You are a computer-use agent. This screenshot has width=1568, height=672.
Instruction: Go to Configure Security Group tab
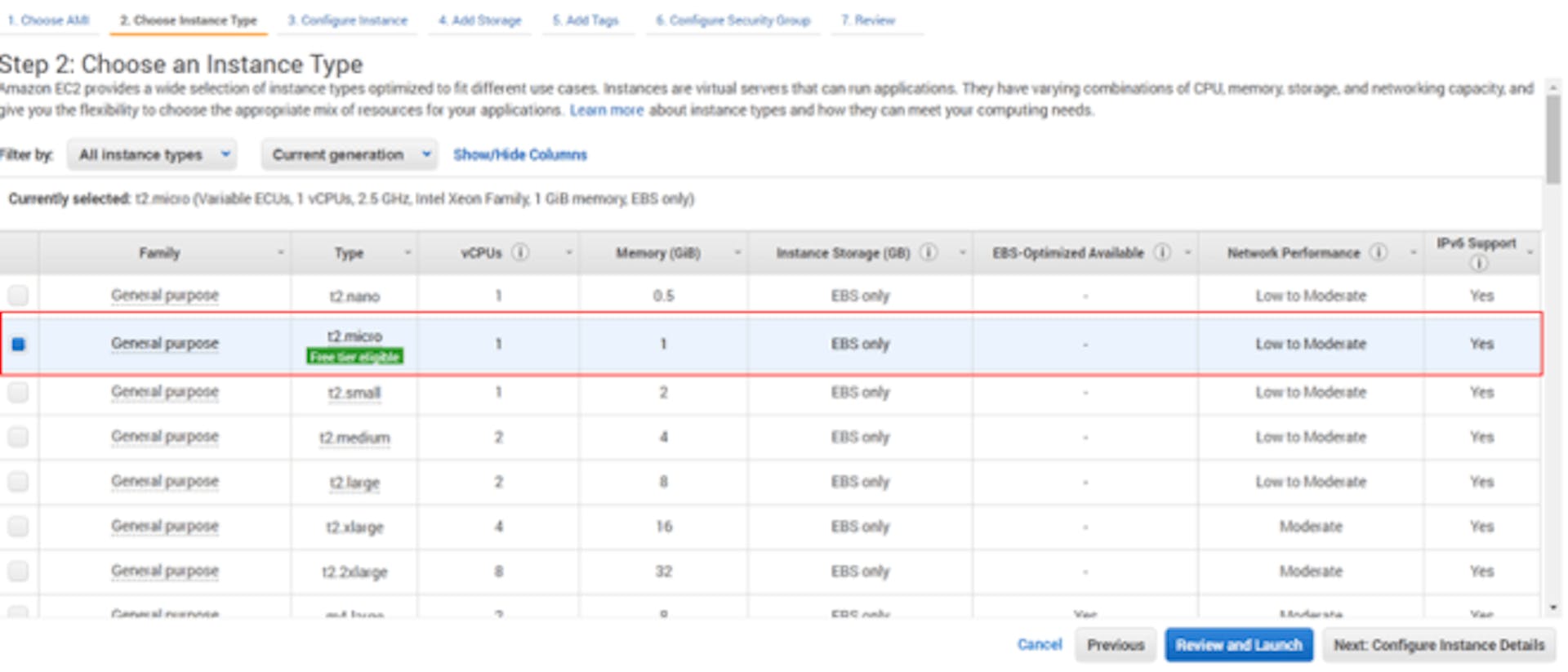tap(733, 20)
